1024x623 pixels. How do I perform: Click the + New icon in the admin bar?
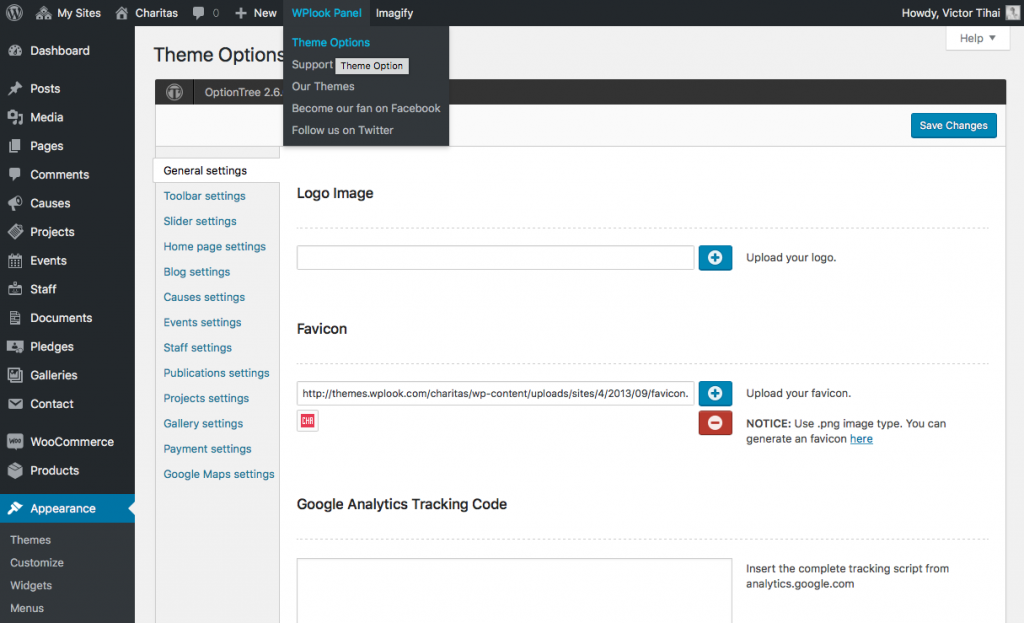click(x=243, y=13)
